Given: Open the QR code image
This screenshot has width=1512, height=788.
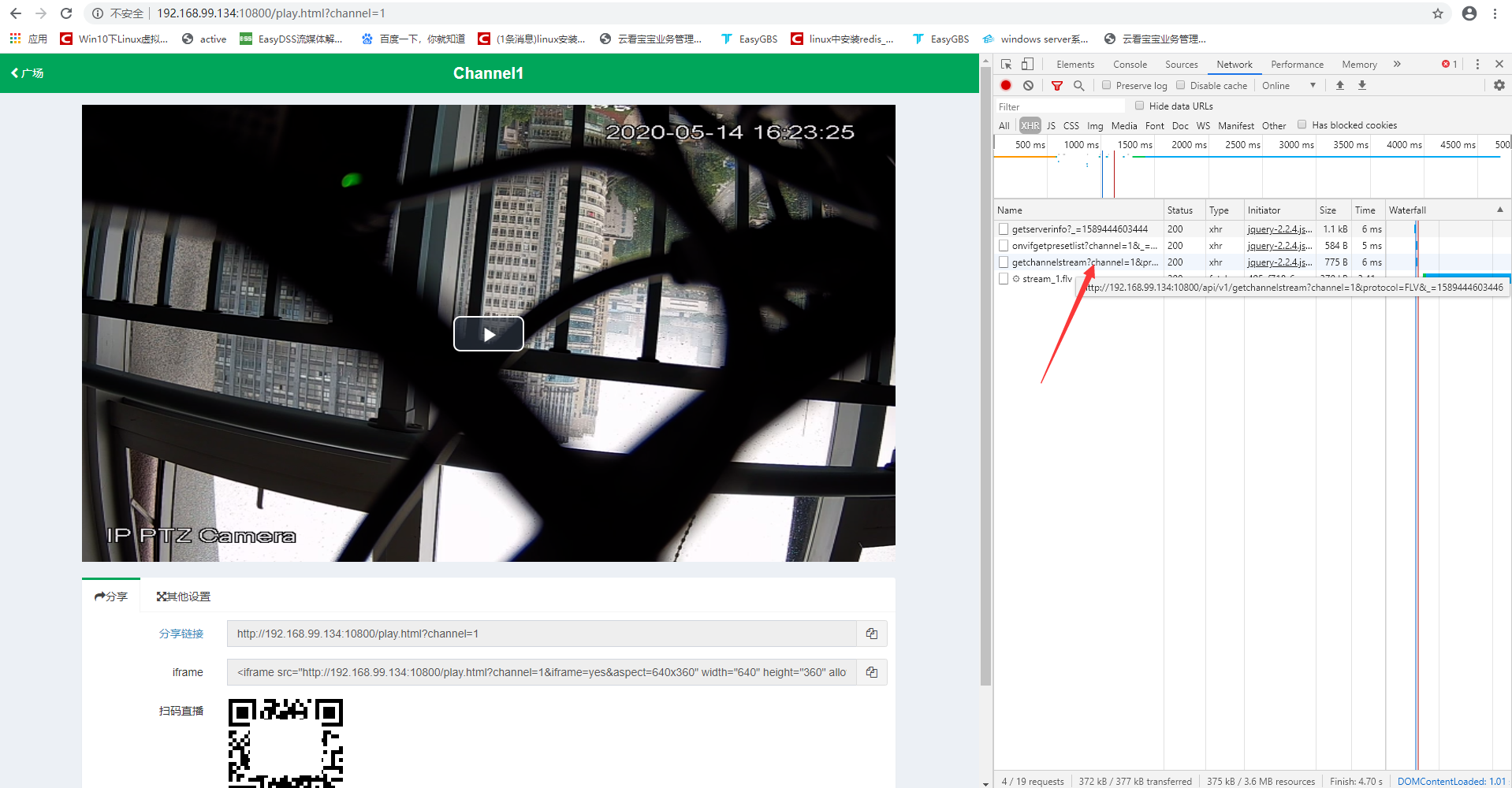Looking at the screenshot, I should coord(285,742).
